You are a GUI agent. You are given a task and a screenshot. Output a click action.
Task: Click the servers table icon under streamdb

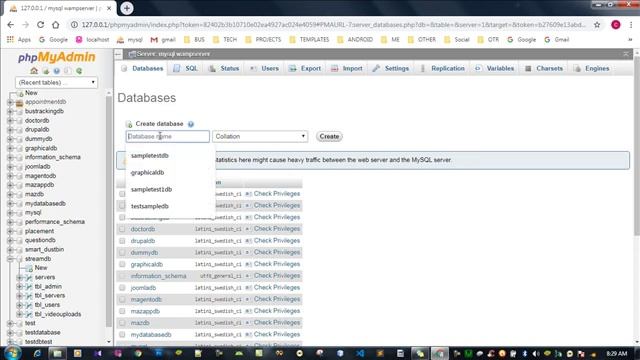click(29, 278)
